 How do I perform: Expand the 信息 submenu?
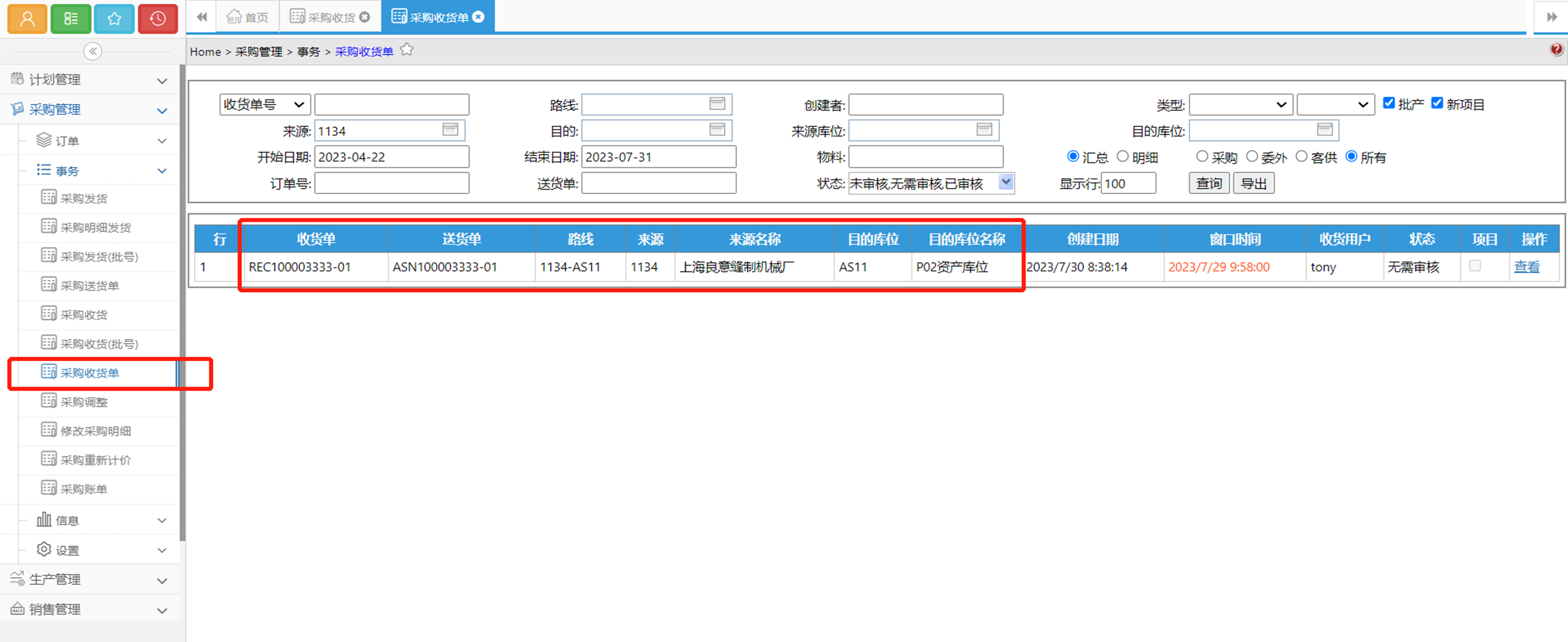pos(162,520)
